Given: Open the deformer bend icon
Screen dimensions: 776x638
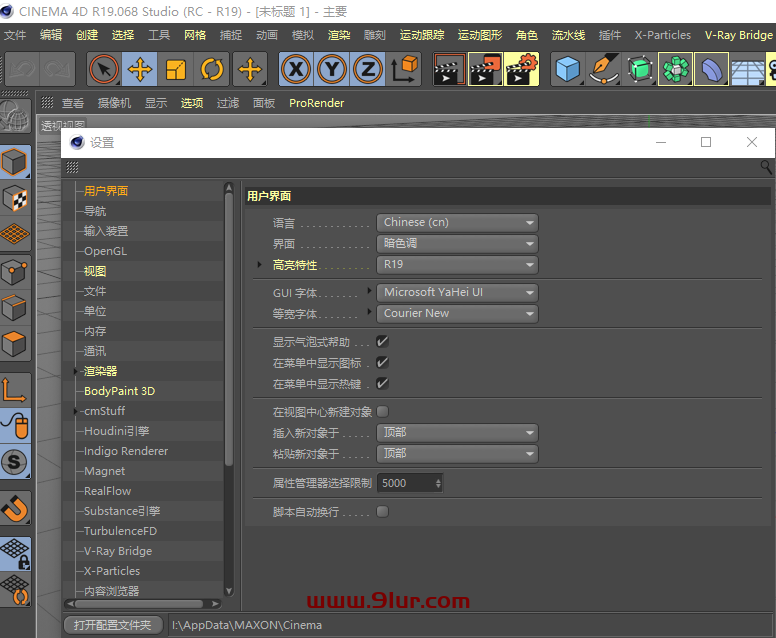Looking at the screenshot, I should click(x=712, y=69).
